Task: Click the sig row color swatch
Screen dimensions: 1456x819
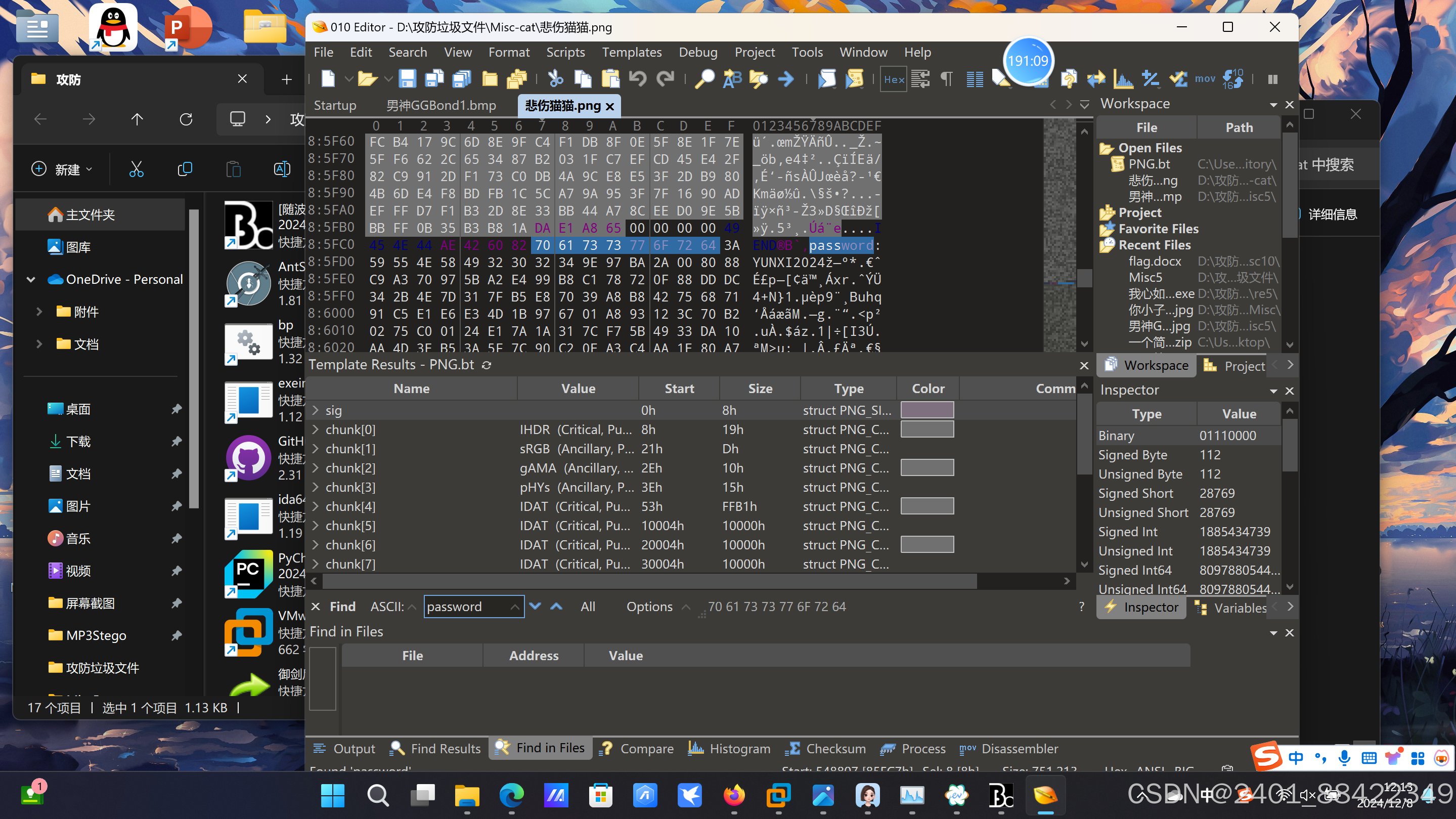Action: pyautogui.click(x=927, y=410)
